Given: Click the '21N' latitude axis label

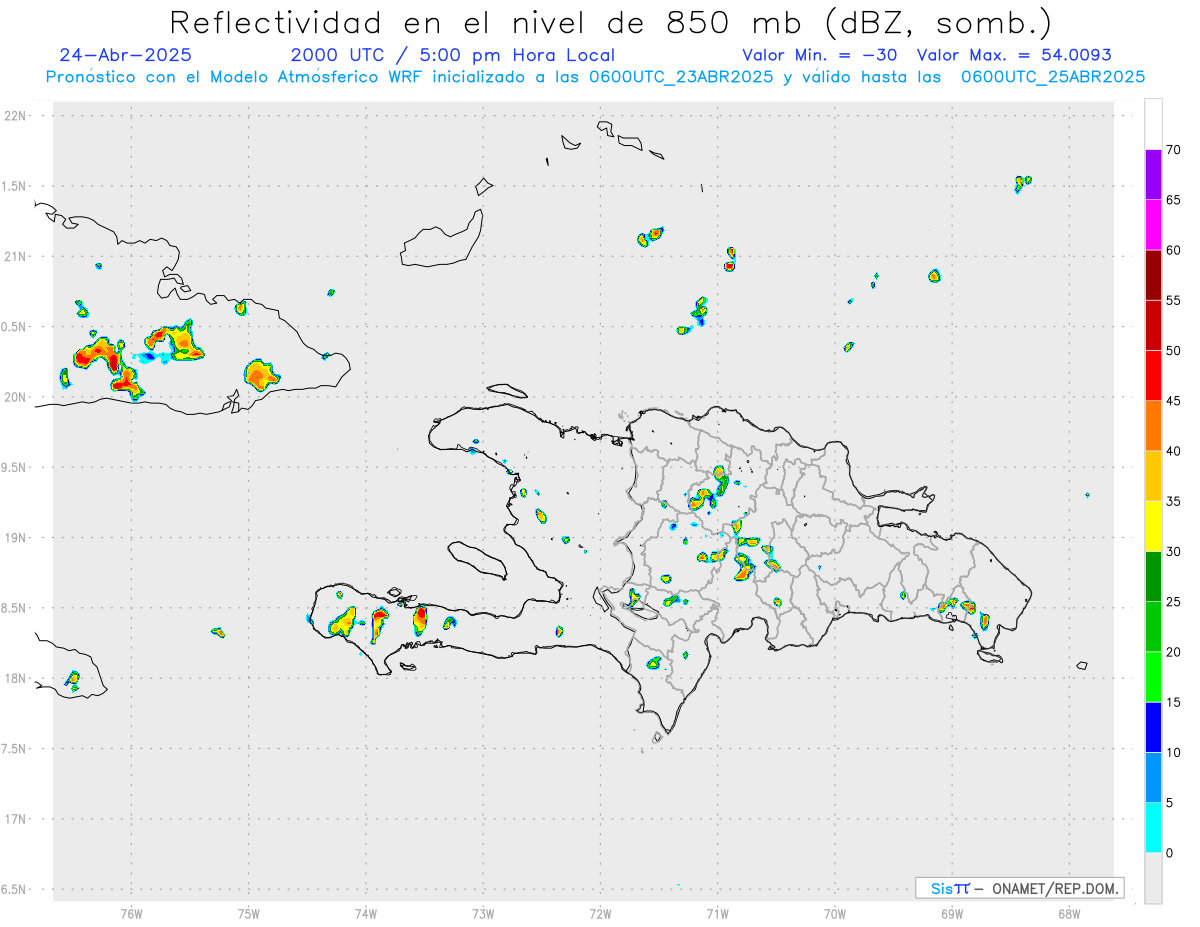Looking at the screenshot, I should click(17, 256).
